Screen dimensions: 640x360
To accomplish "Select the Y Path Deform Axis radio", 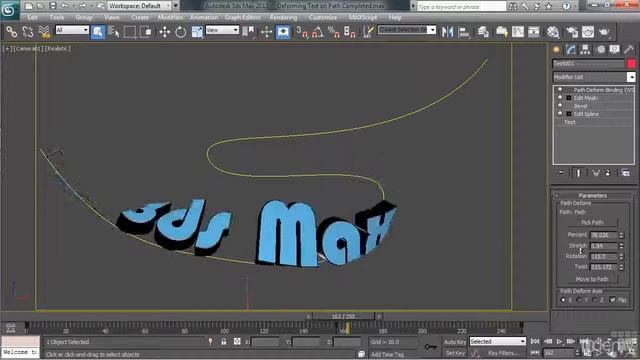I will [x=579, y=300].
